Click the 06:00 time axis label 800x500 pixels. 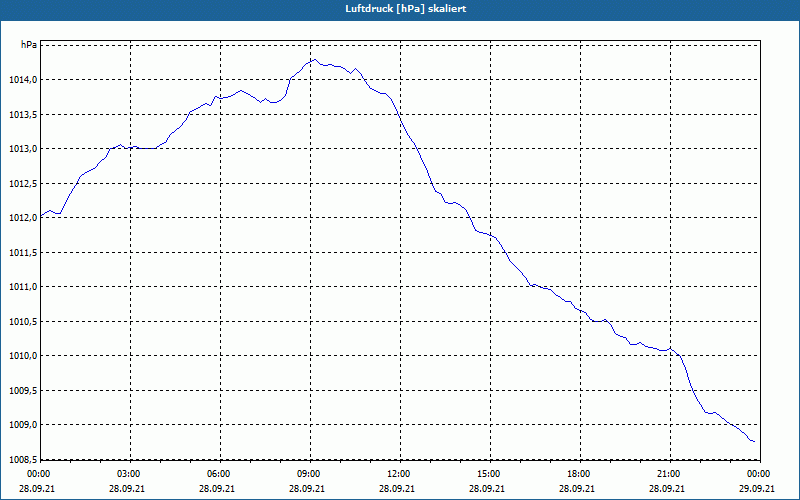click(219, 474)
